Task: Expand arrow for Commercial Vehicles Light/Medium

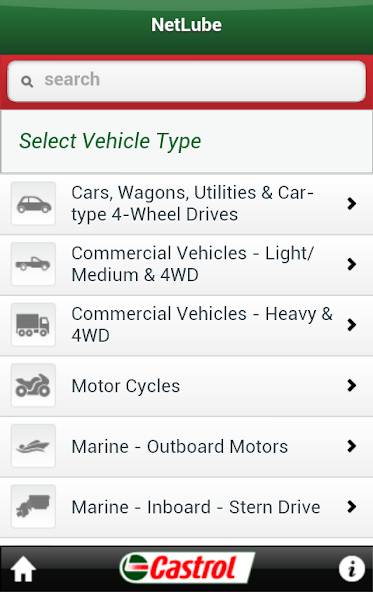Action: [351, 264]
